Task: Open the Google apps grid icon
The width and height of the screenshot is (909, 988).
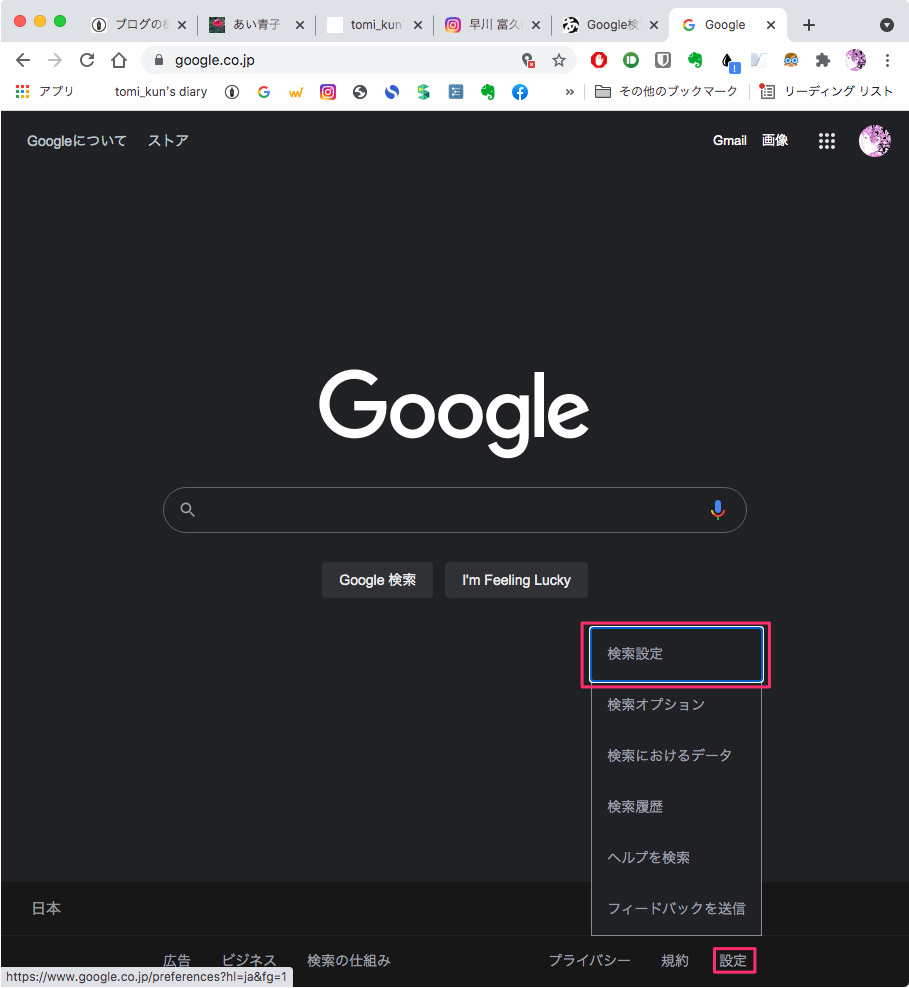Action: (826, 141)
